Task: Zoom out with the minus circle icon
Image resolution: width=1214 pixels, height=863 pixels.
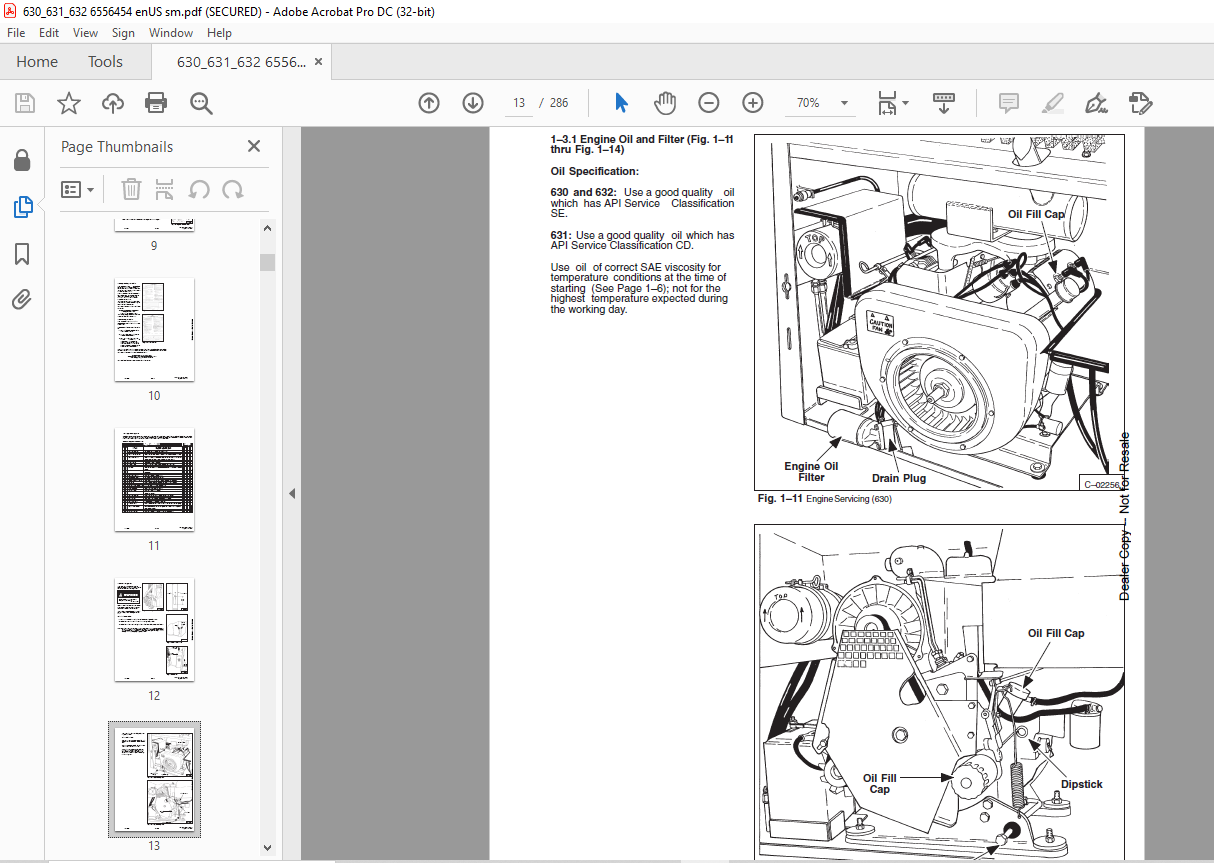Action: tap(709, 103)
